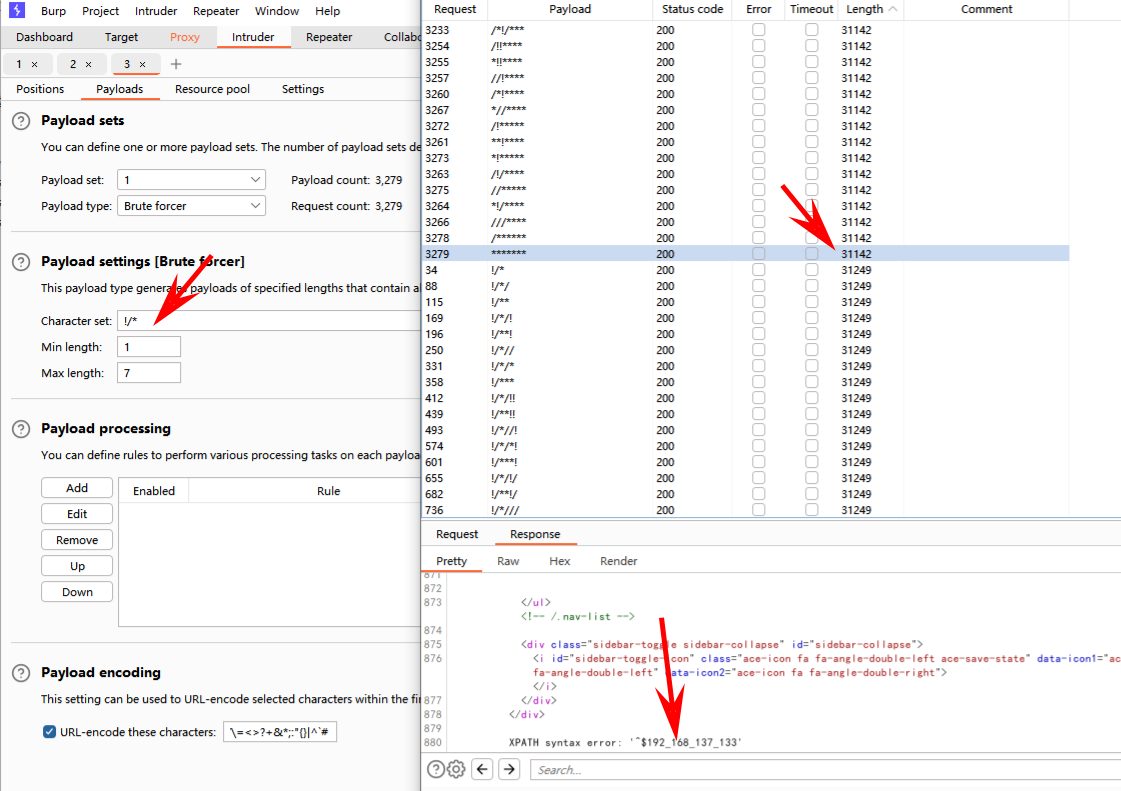Focus the Character set field

tap(269, 320)
